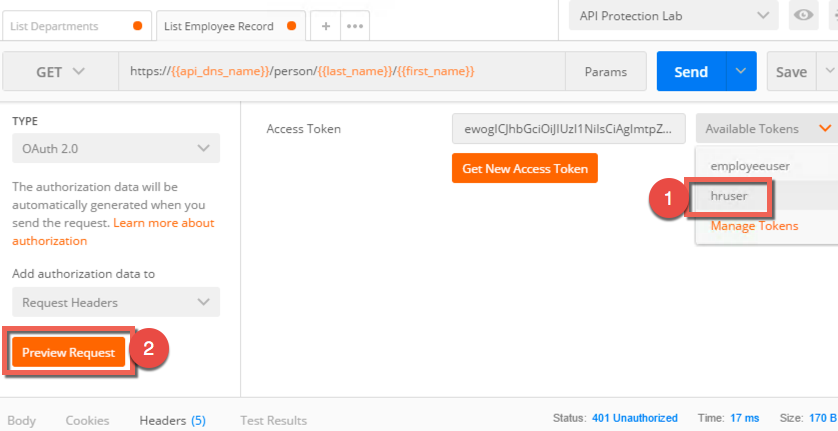Open the OAuth 2.0 type dropdown
Image resolution: width=838 pixels, height=431 pixels.
(116, 148)
